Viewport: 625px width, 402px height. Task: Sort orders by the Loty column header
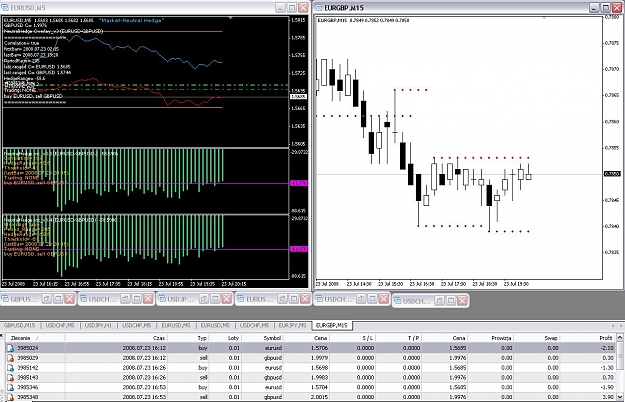(225, 338)
